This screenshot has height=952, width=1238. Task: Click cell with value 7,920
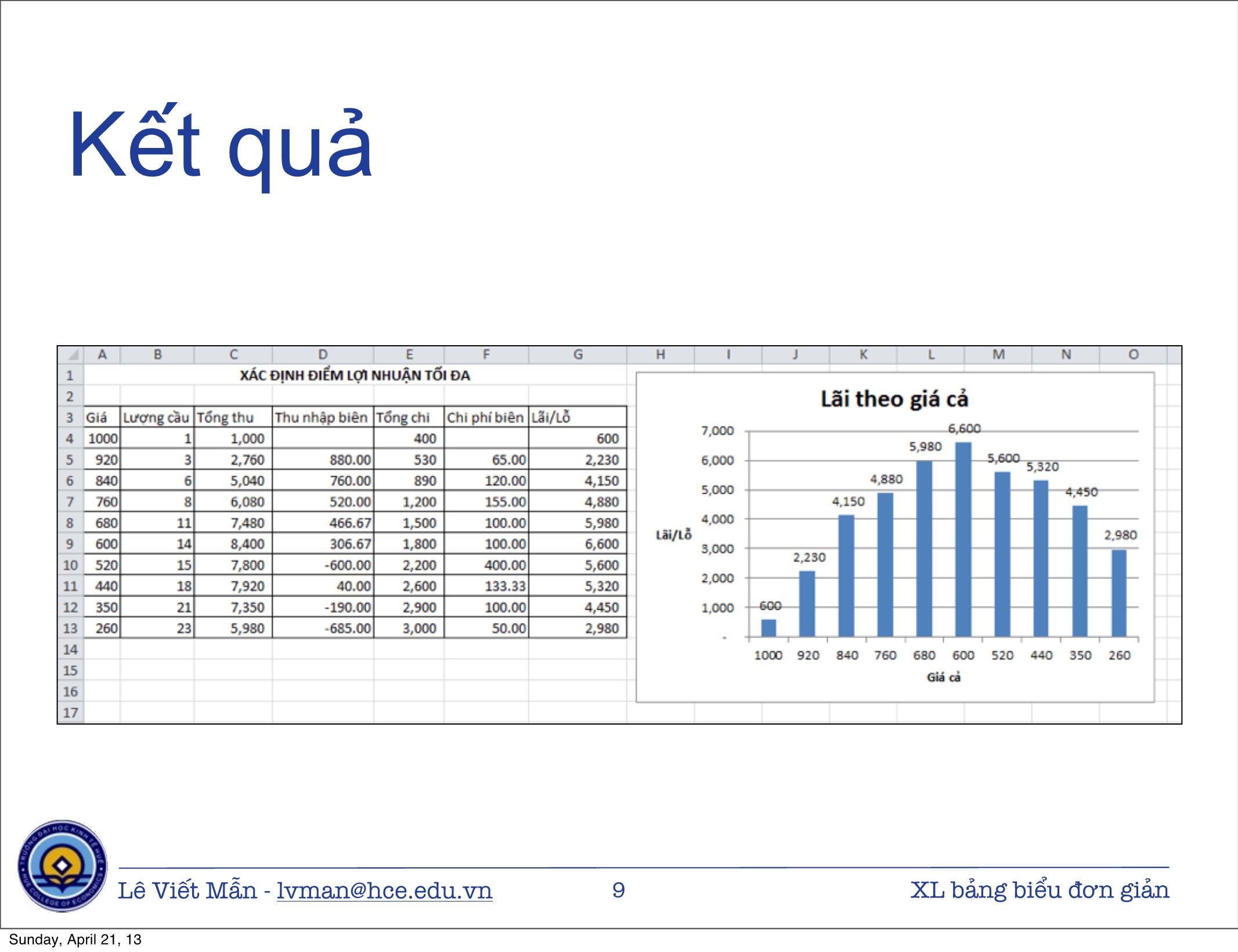233,586
